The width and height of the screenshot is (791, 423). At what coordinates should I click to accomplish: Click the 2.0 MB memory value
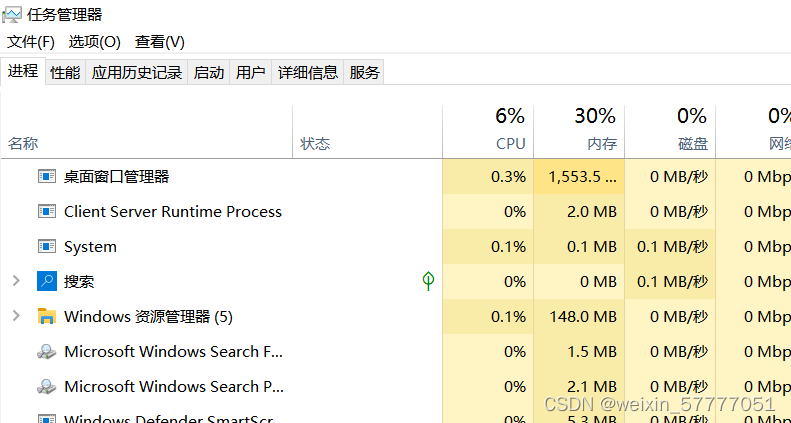click(592, 211)
